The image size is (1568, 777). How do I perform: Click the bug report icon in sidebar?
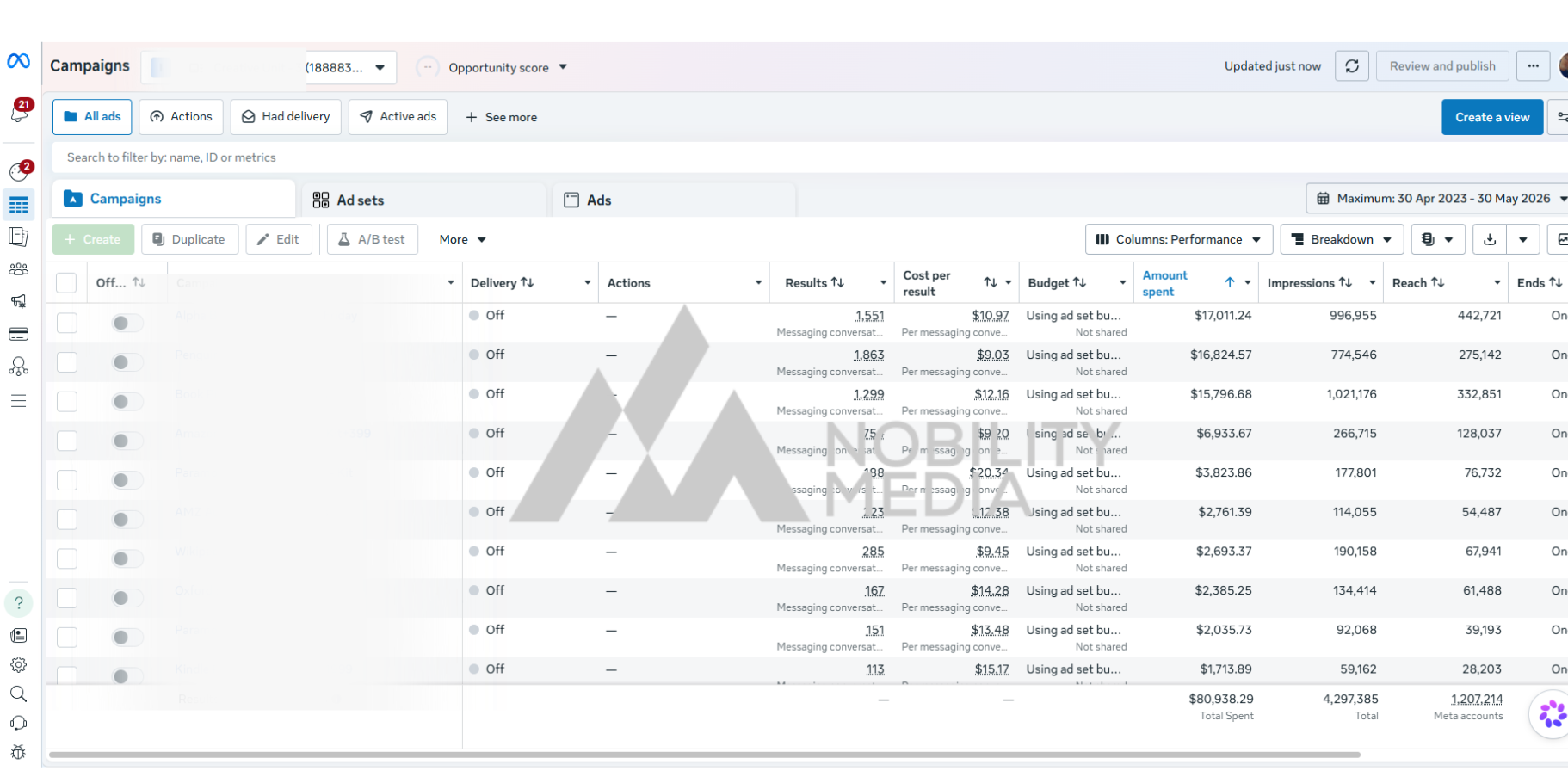(18, 753)
